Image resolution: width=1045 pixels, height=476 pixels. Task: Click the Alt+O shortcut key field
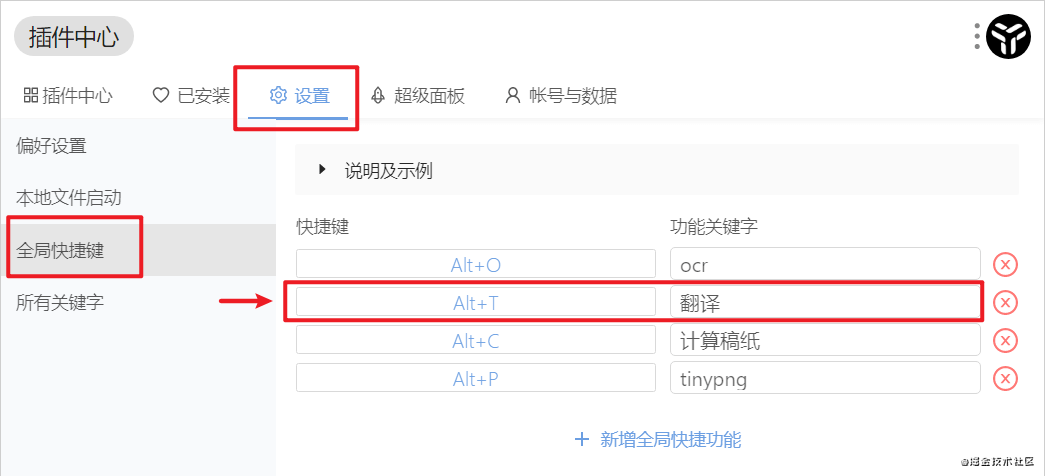click(x=476, y=265)
